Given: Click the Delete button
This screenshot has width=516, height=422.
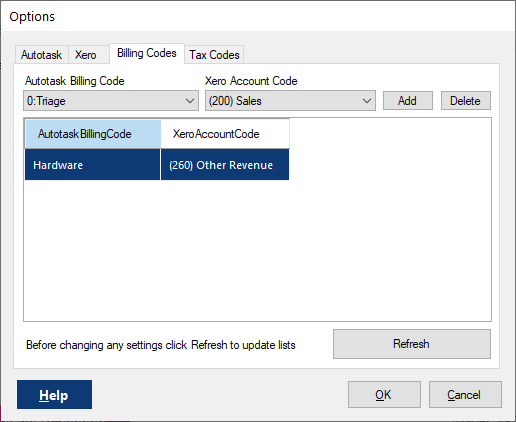Looking at the screenshot, I should coord(466,101).
